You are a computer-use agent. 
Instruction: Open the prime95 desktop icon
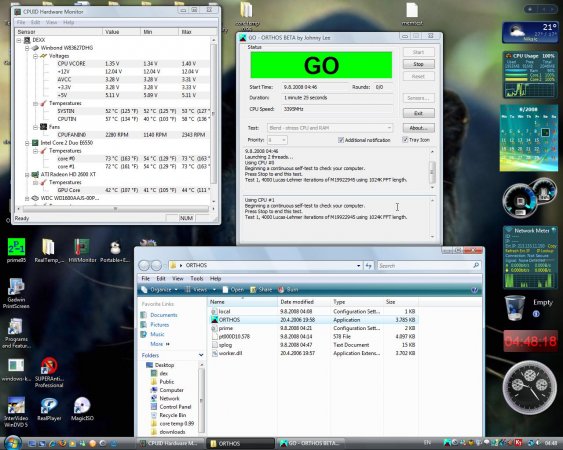(17, 247)
